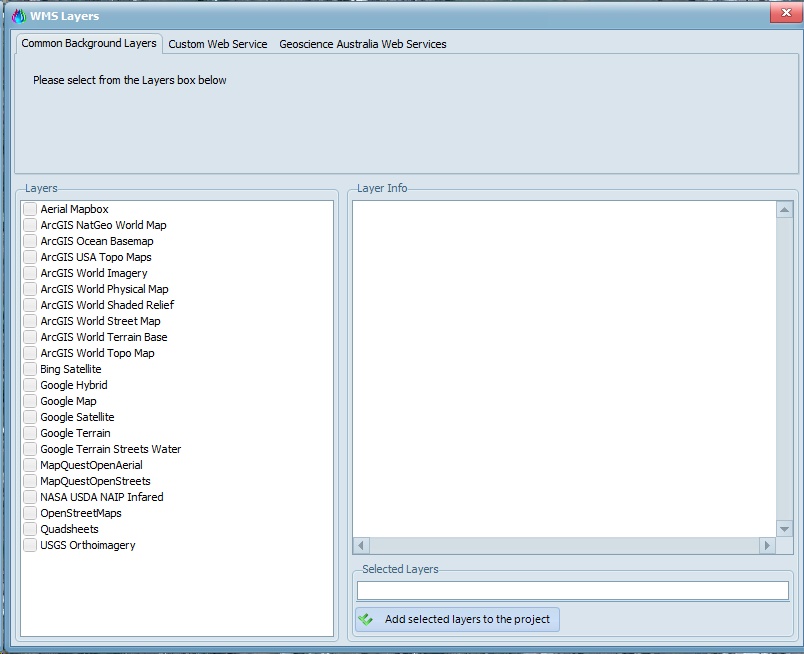Select the OpenStreetMaps layer checkbox
804x654 pixels.
point(30,513)
